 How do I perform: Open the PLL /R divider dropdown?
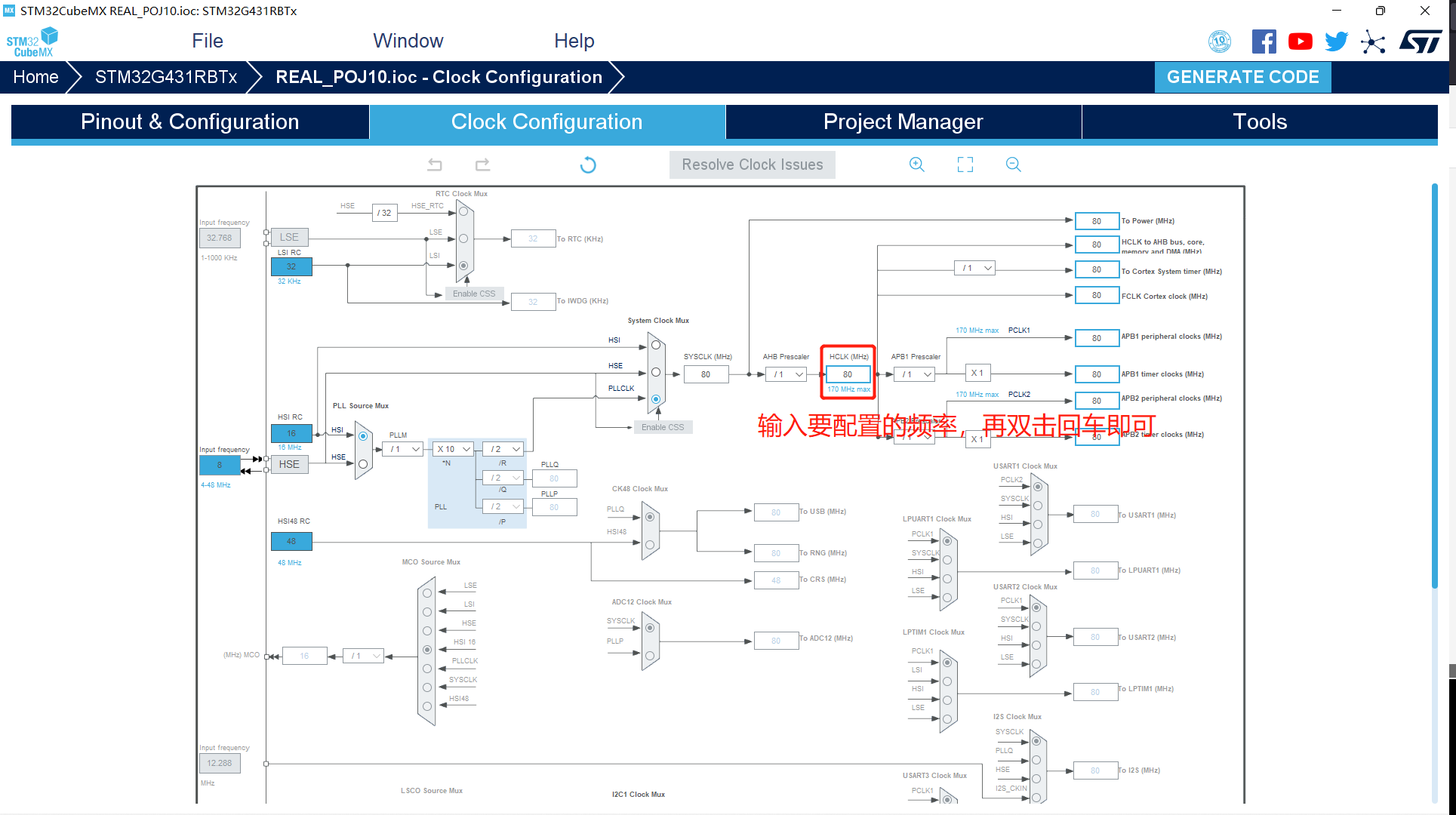[503, 449]
